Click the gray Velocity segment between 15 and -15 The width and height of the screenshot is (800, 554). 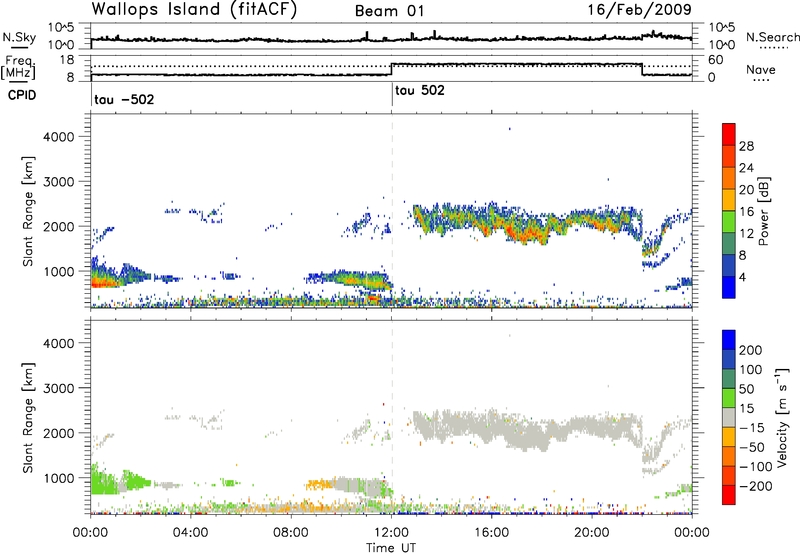[729, 417]
